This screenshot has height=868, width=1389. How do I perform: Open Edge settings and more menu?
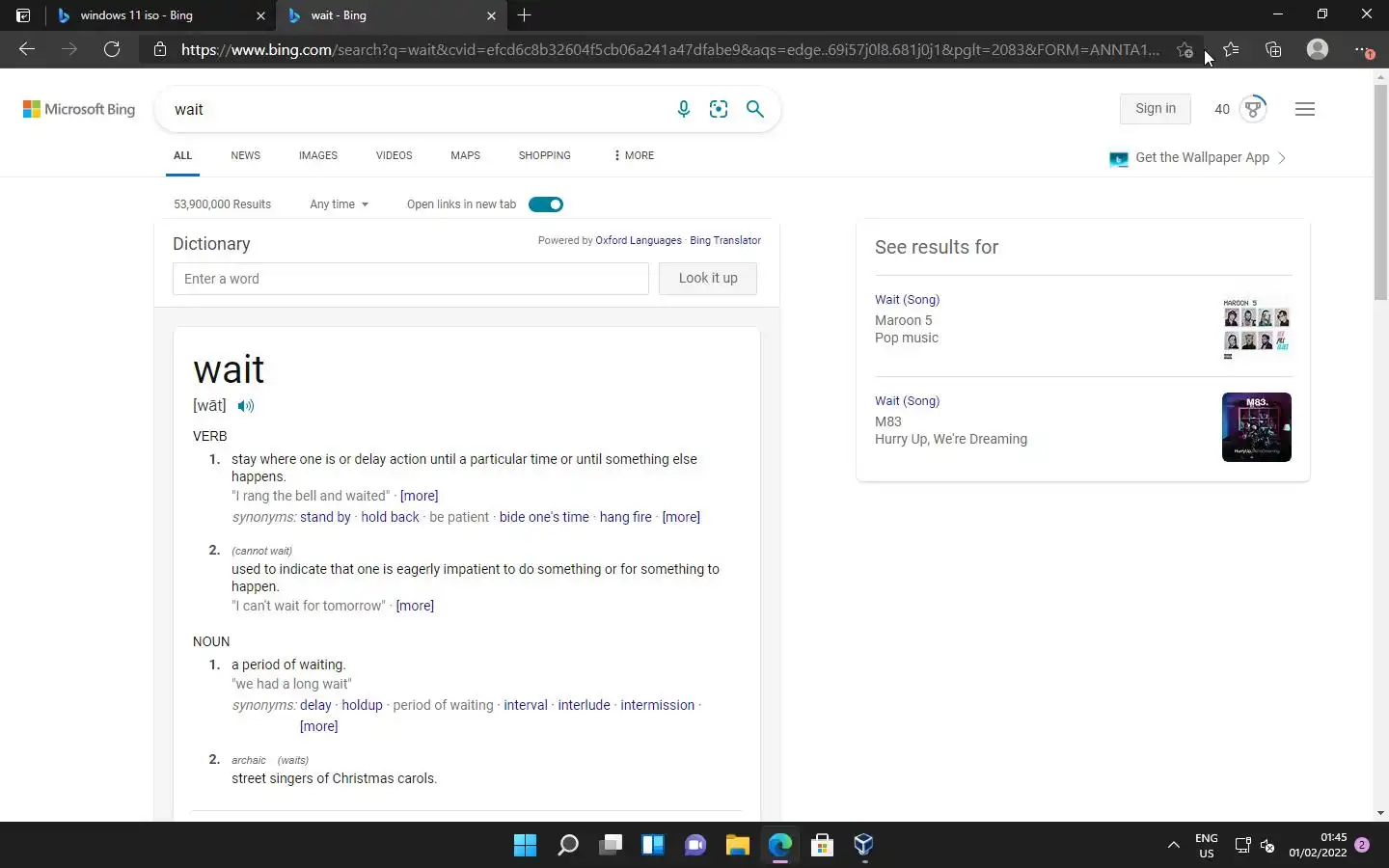click(1362, 49)
